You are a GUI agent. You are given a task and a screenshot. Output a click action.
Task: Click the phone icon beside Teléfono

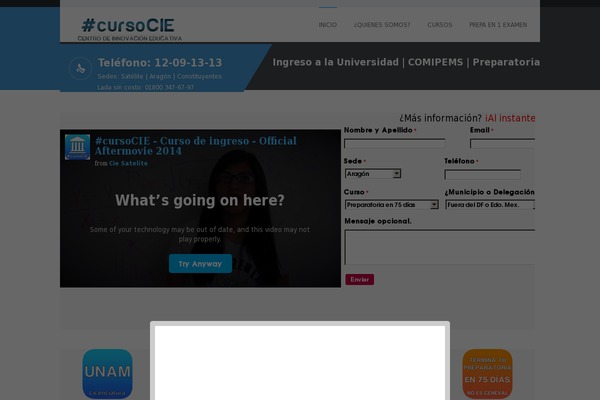80,69
